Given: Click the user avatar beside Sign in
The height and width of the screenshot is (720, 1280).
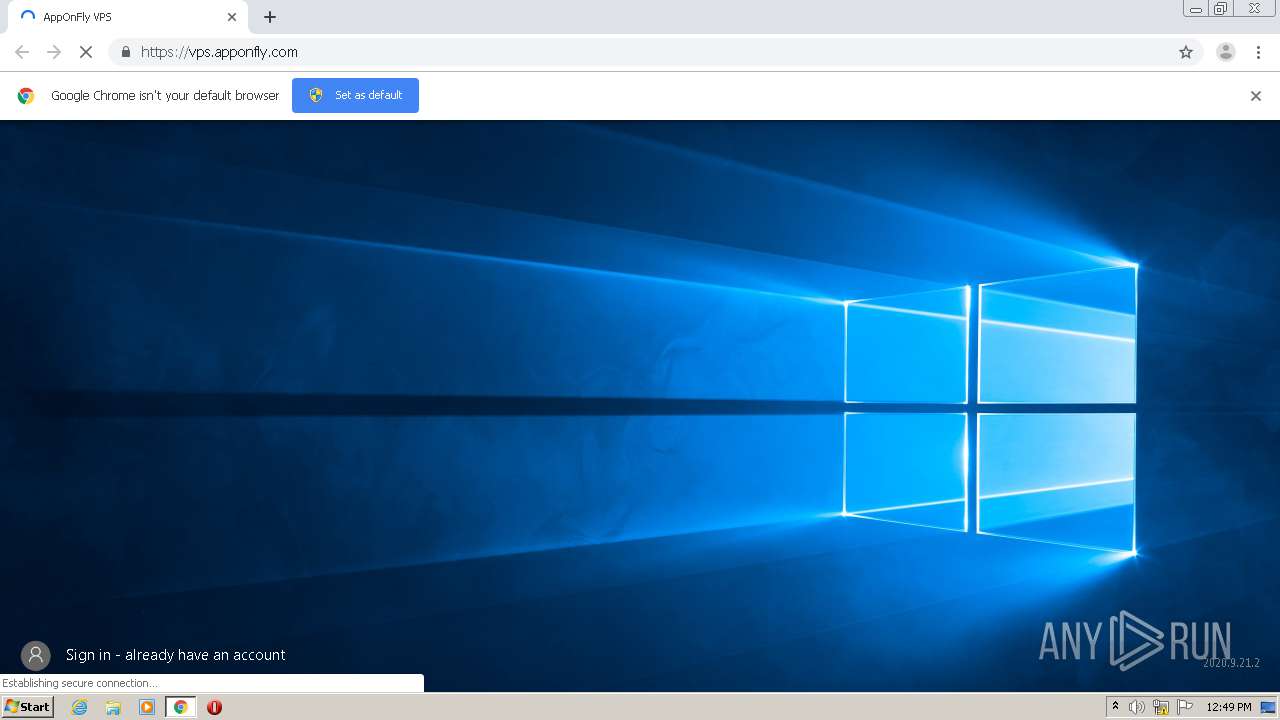Looking at the screenshot, I should point(36,655).
